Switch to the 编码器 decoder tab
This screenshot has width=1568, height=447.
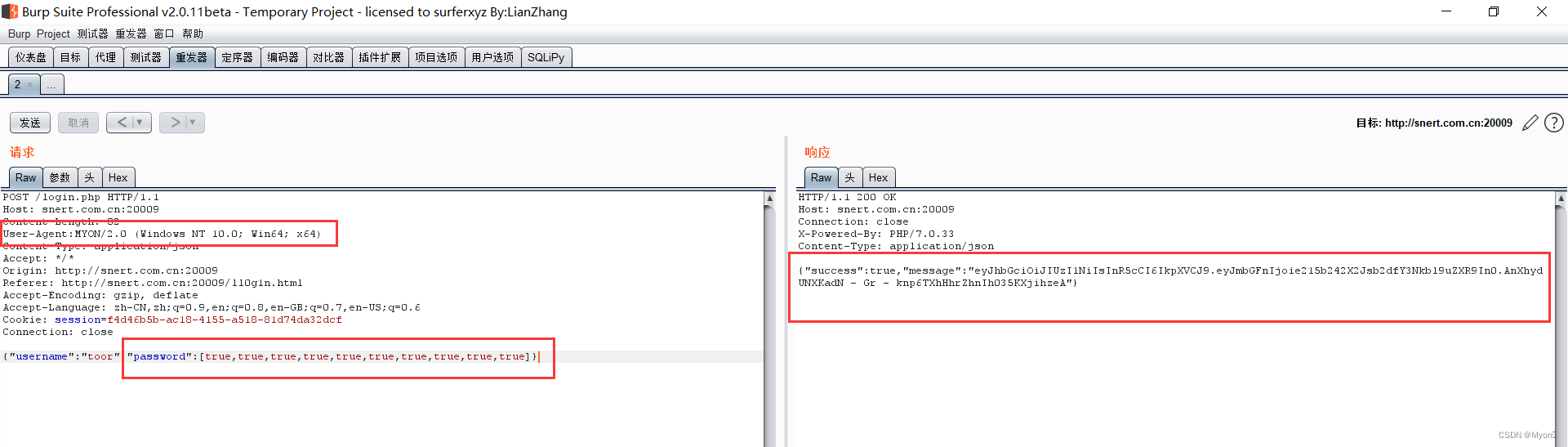(x=283, y=57)
